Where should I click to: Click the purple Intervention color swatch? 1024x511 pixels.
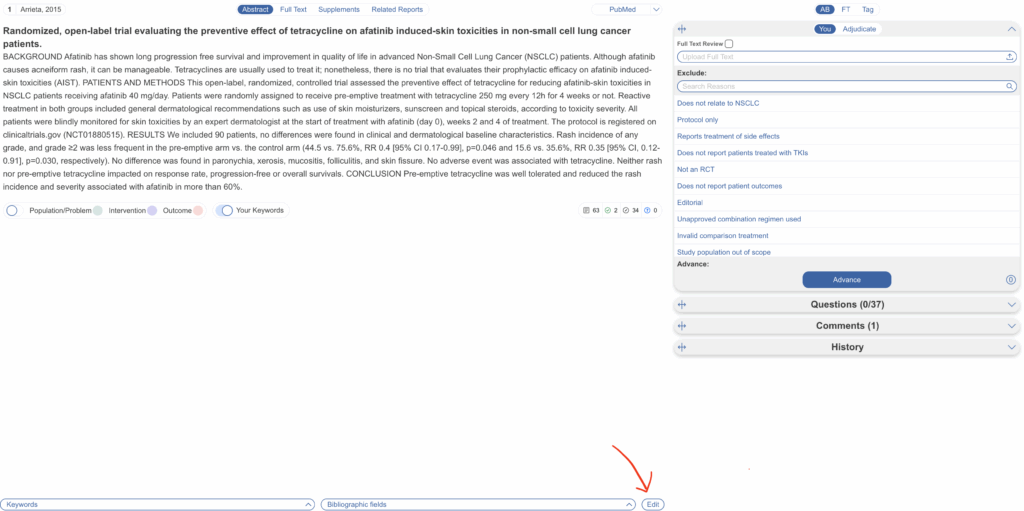pyautogui.click(x=152, y=211)
